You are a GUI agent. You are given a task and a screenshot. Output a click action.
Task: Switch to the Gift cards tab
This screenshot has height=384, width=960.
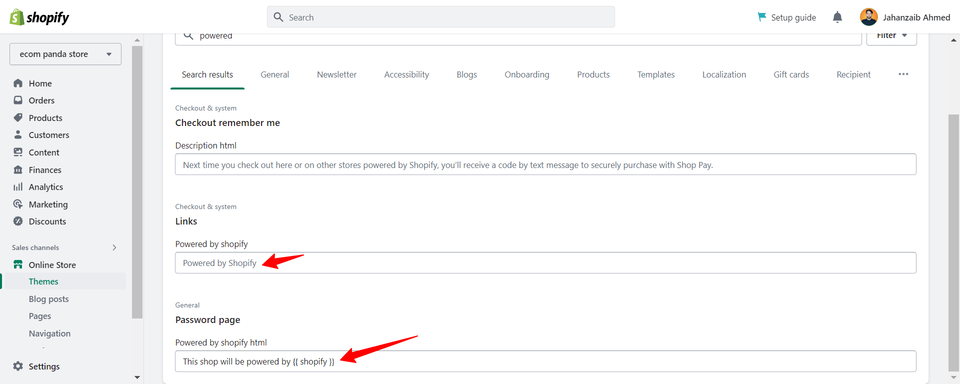(x=791, y=75)
